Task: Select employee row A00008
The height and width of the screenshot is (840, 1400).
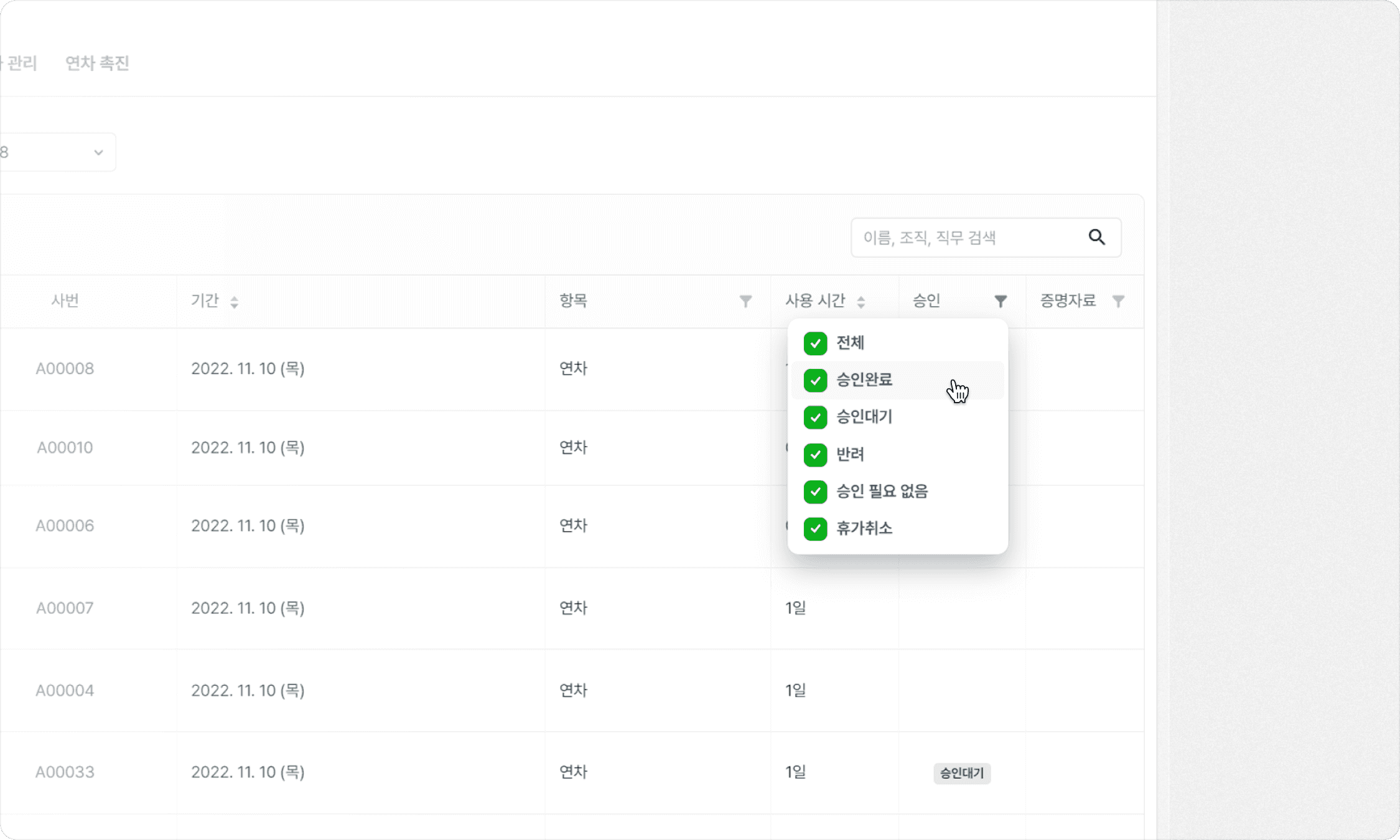Action: point(572,369)
